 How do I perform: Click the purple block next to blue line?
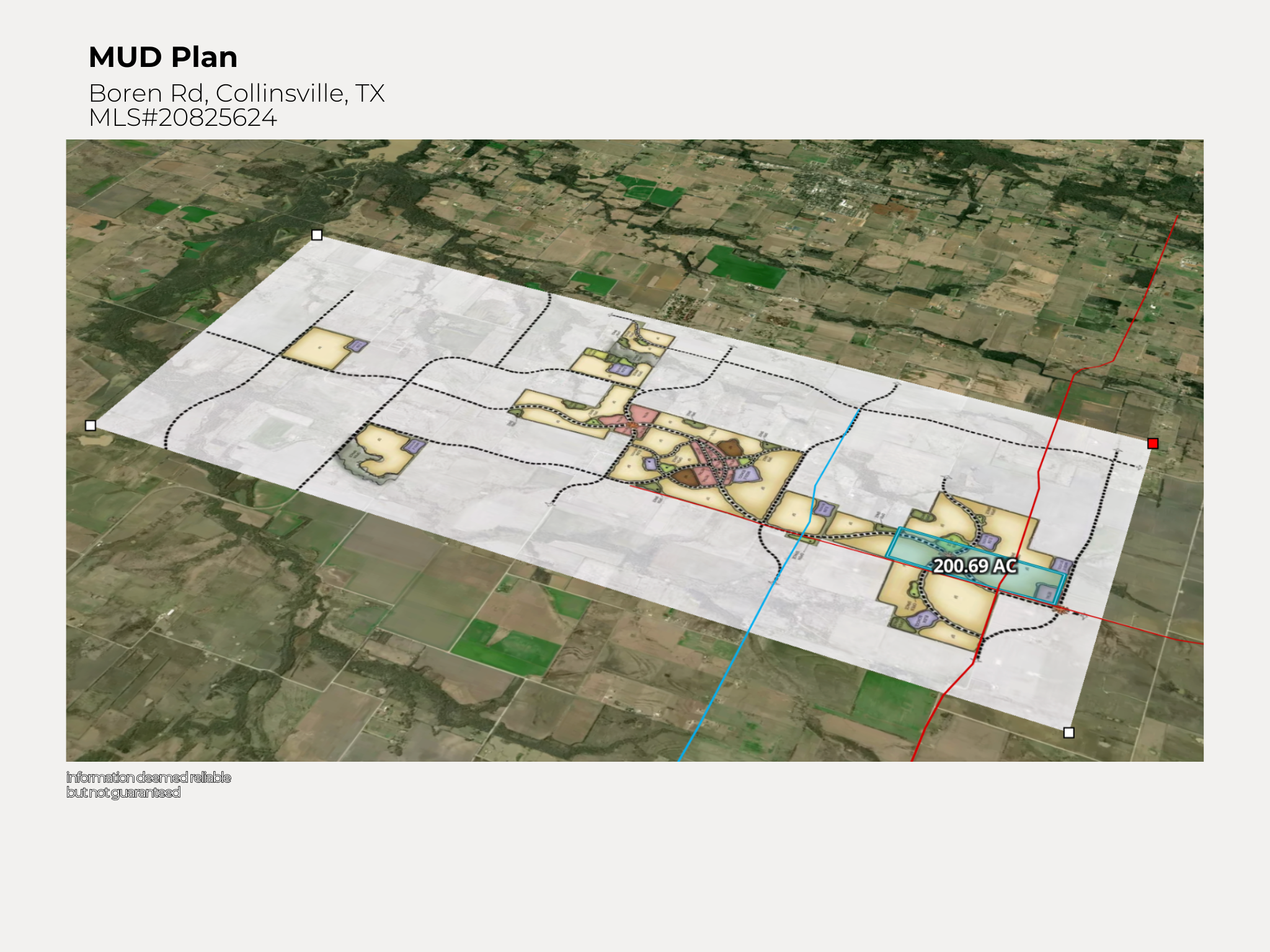823,509
